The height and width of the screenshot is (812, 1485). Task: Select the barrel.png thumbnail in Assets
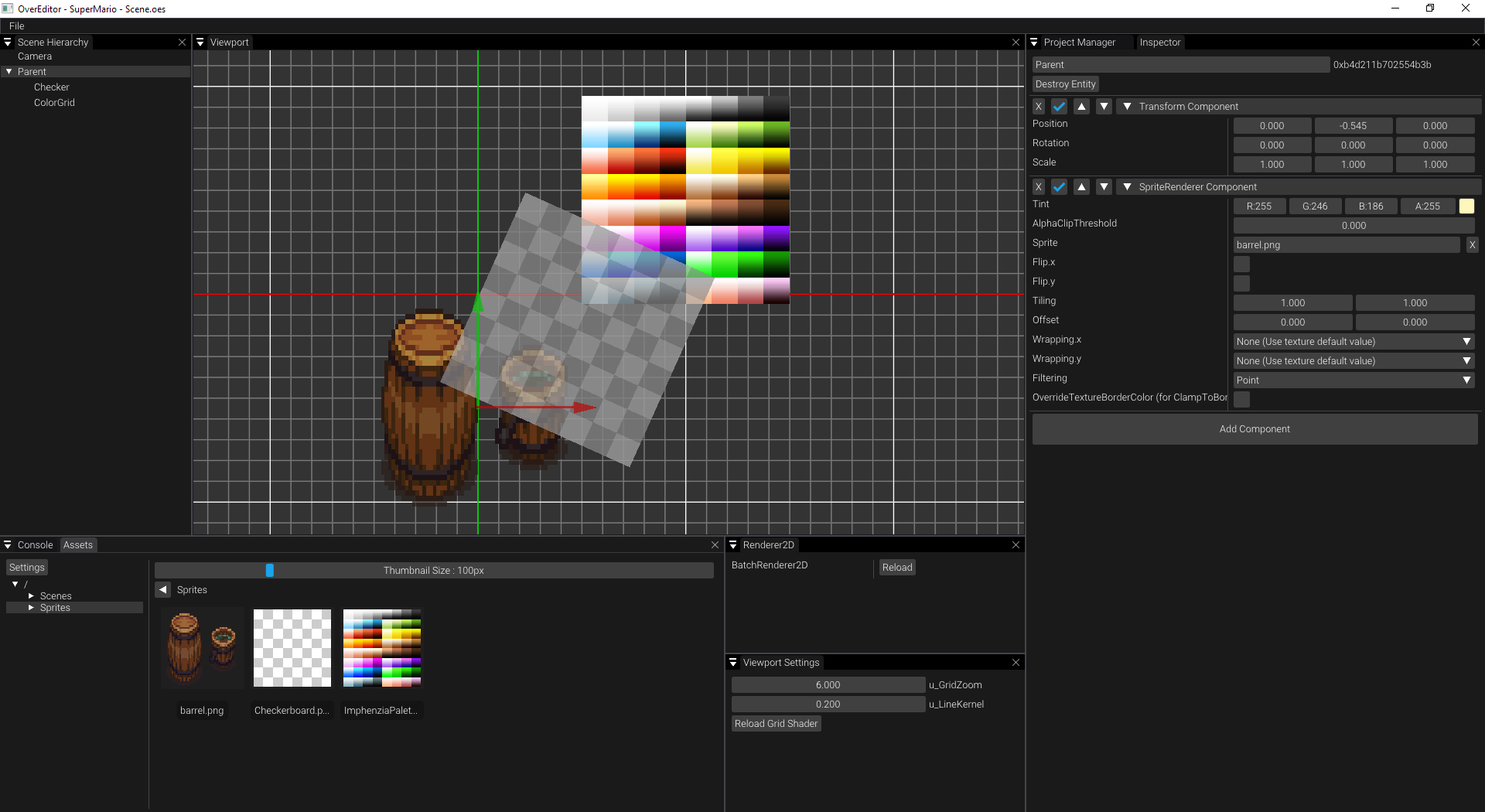pos(202,647)
